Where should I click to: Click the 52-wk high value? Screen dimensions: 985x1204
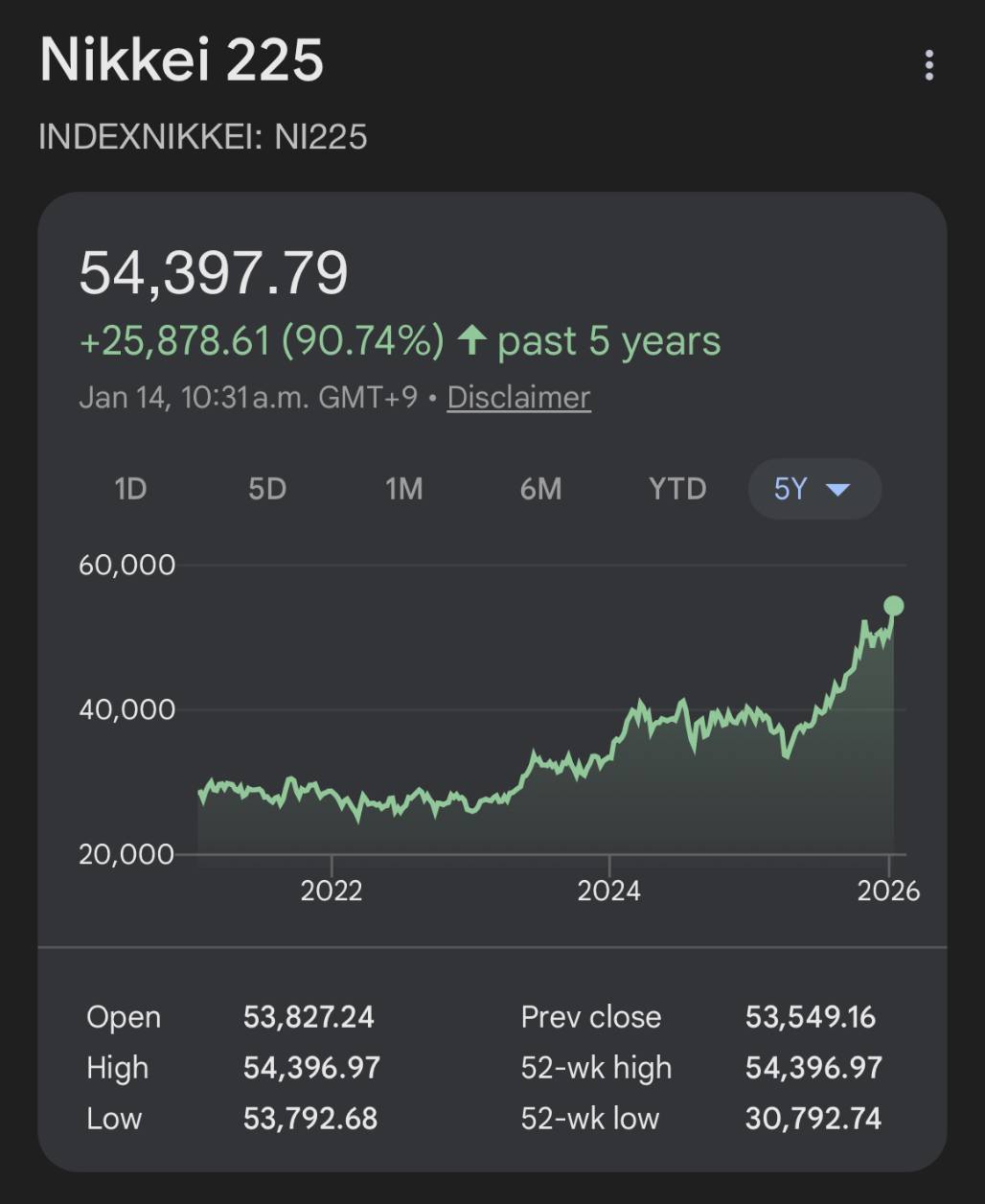coord(813,1067)
